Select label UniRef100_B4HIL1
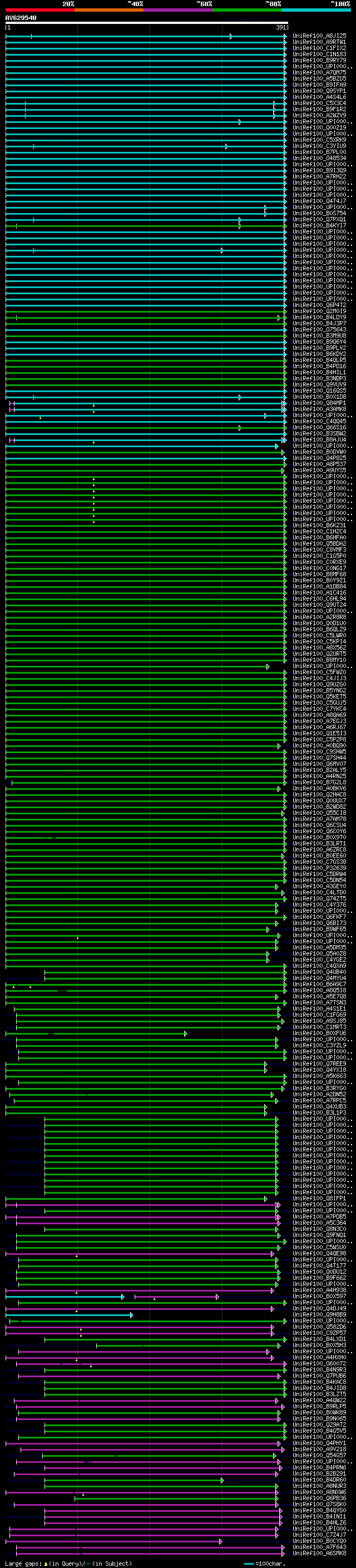Image resolution: width=356 pixels, height=1568 pixels. pos(319,373)
